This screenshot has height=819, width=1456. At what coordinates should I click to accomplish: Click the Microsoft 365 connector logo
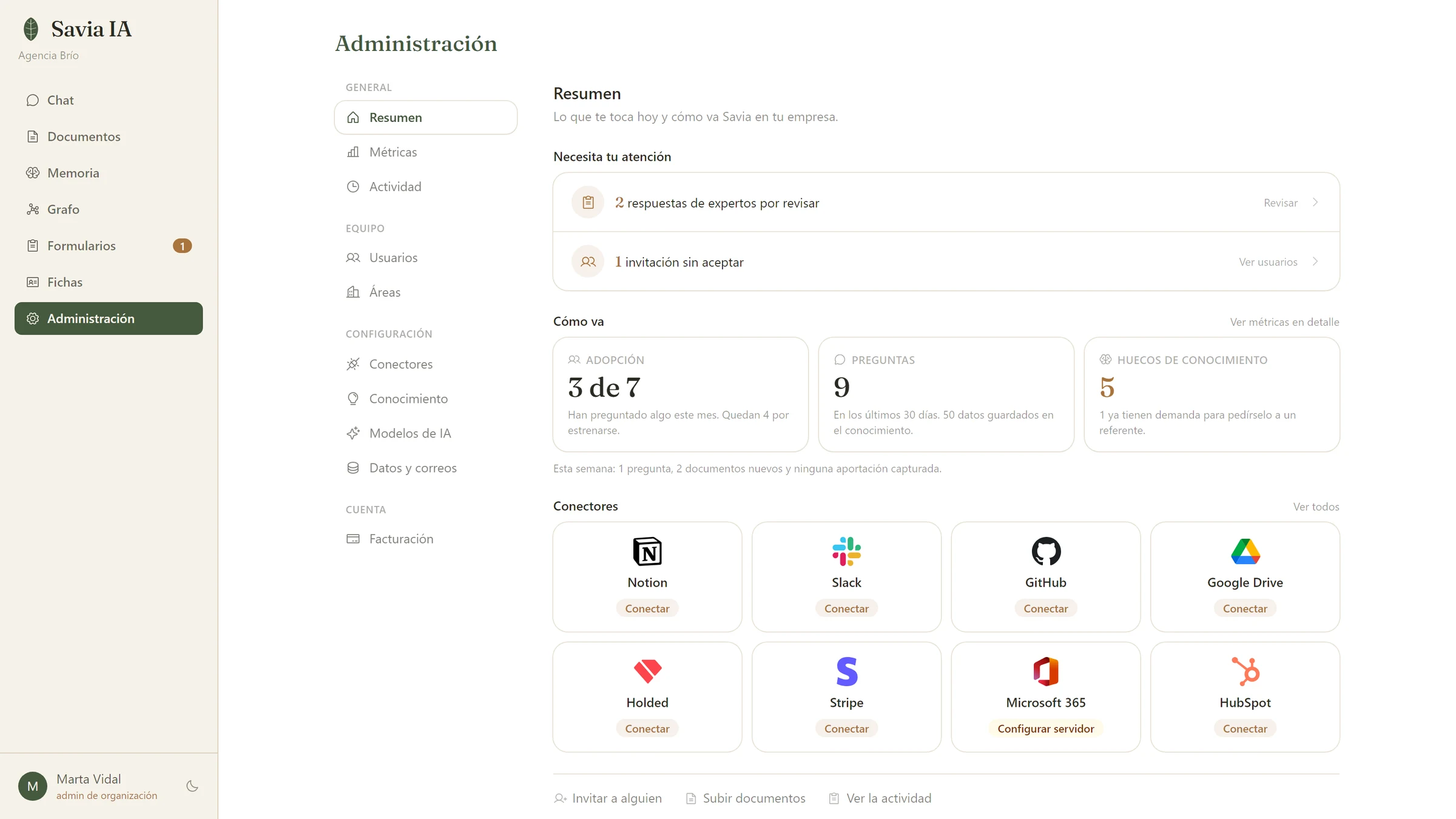click(1046, 672)
